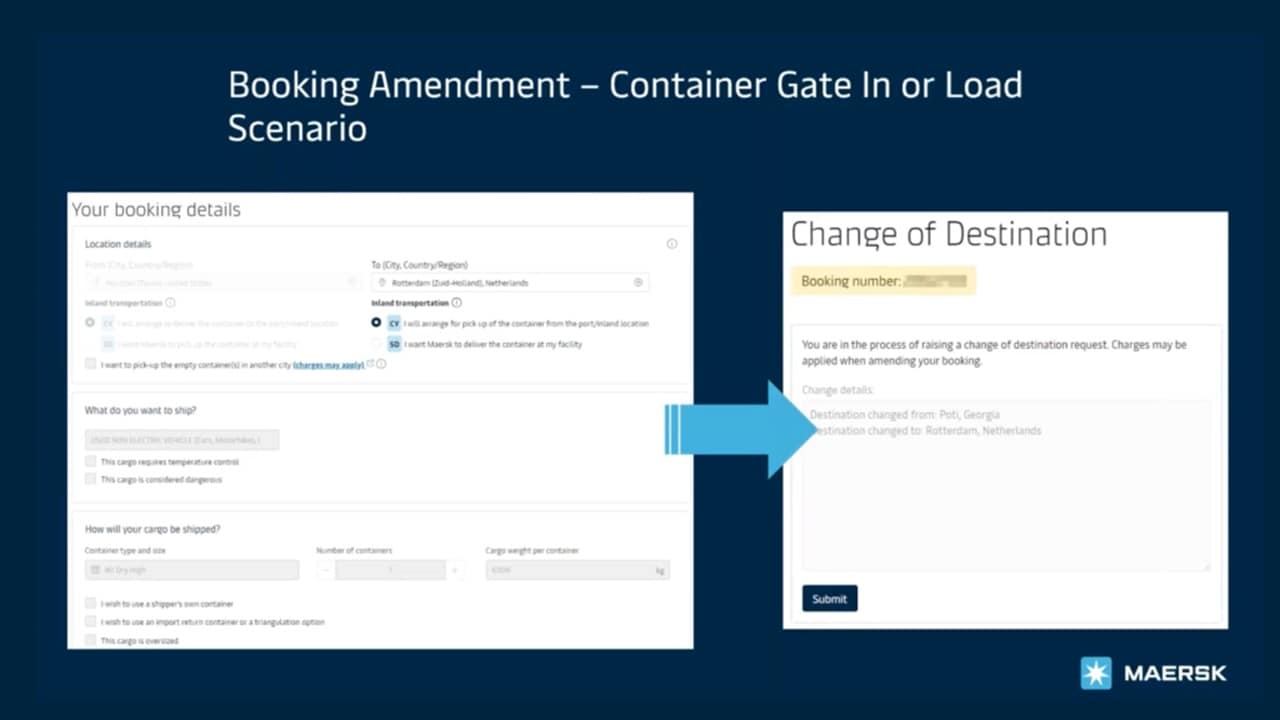Click the Maersk star logo

pos(1096,673)
